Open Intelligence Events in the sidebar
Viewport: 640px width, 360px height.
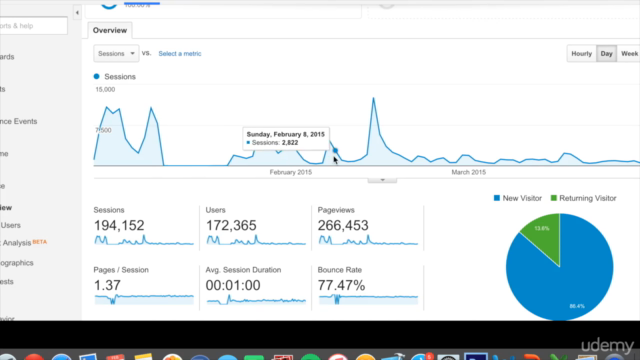click(19, 121)
